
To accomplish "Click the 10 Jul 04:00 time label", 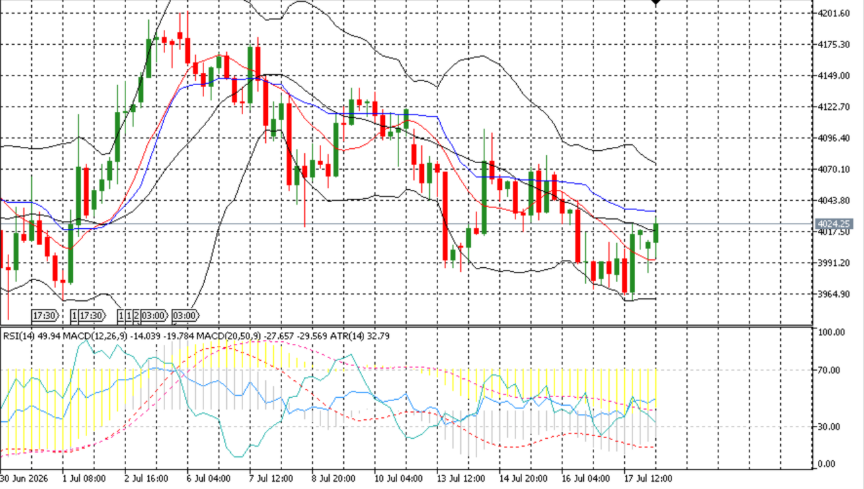I will coord(398,479).
